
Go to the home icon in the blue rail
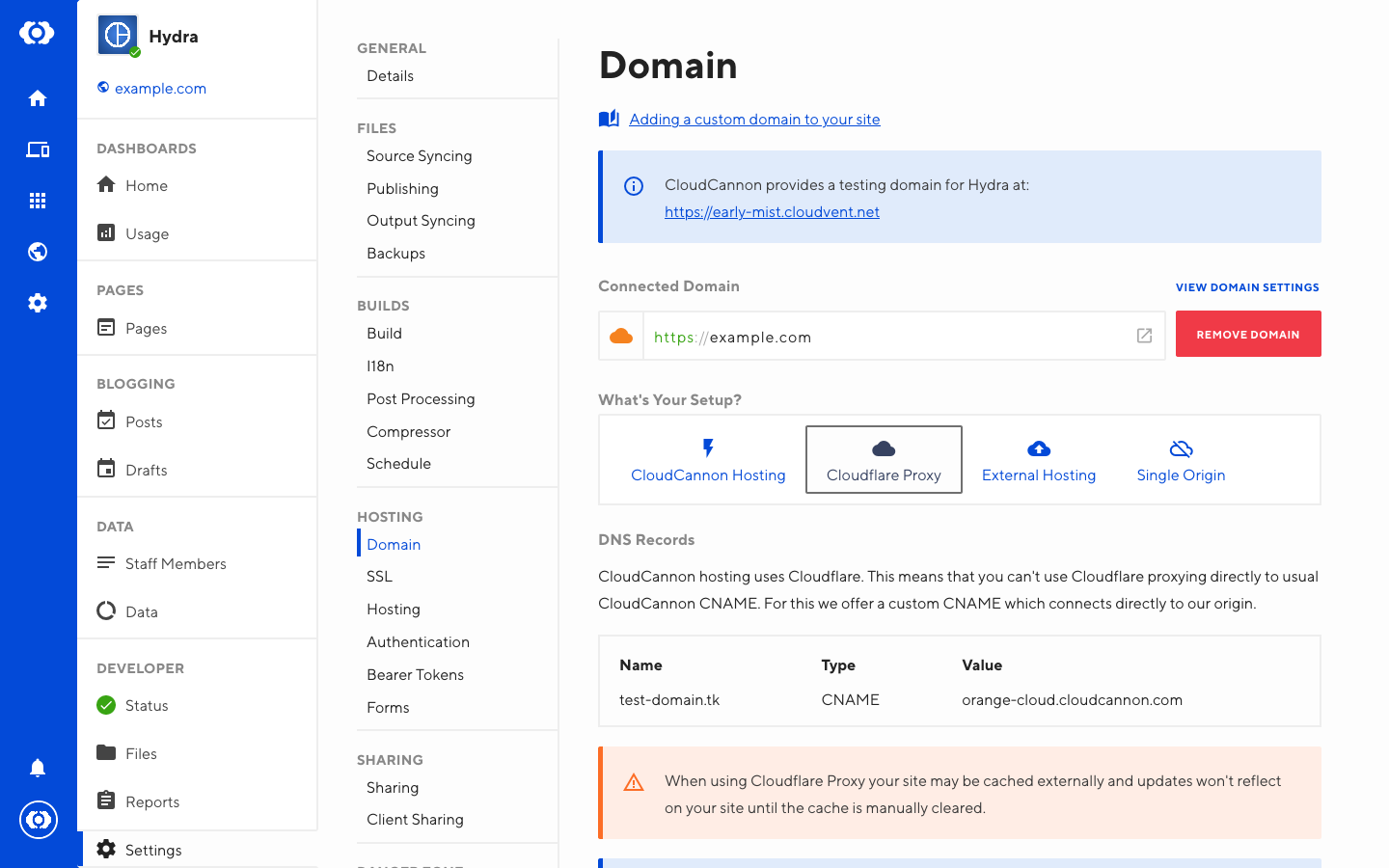click(38, 98)
